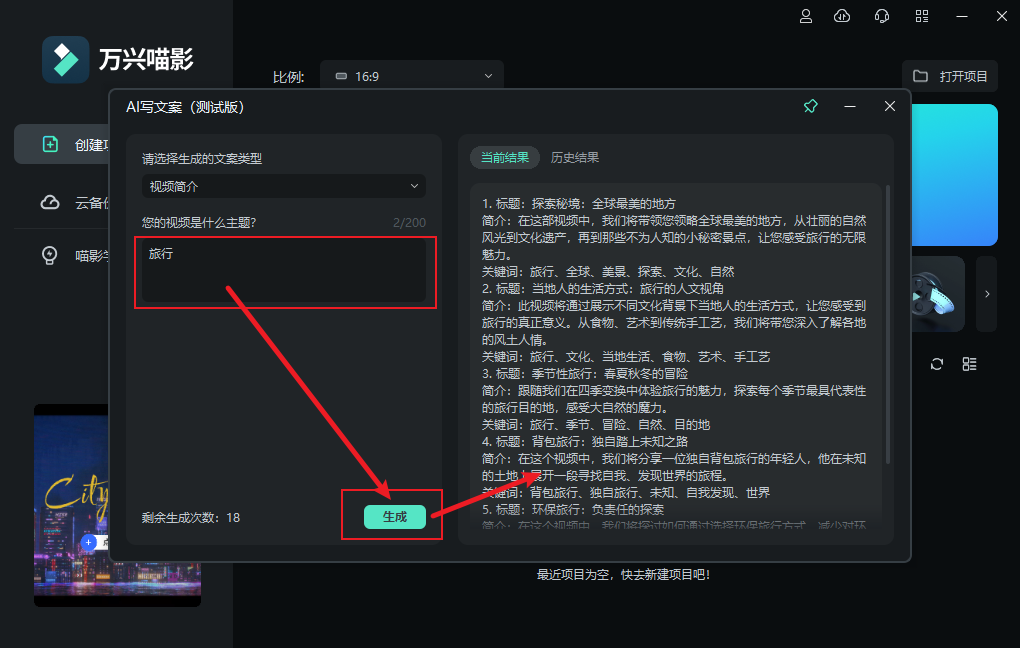Switch to list view layout icon
This screenshot has width=1020, height=648.
point(969,364)
